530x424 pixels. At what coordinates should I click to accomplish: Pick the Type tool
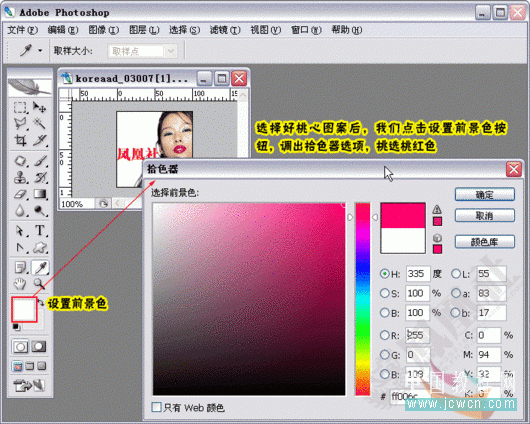[40, 231]
